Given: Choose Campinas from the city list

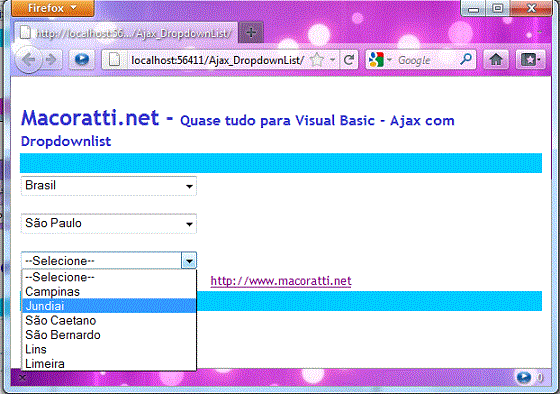Looking at the screenshot, I should pos(109,291).
